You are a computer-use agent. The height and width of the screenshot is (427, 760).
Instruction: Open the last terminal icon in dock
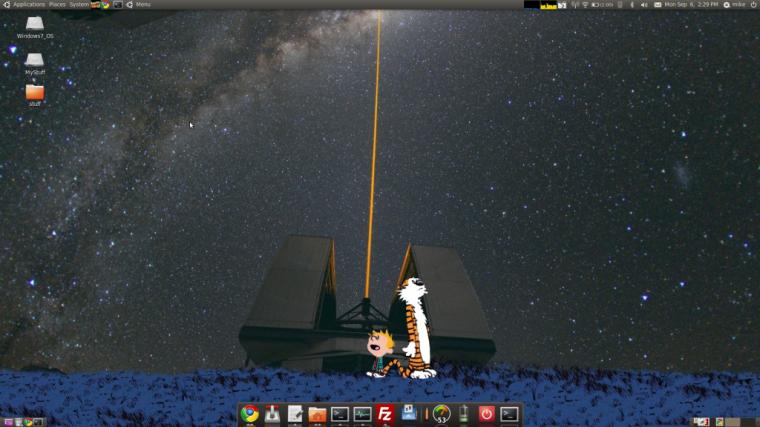point(509,414)
